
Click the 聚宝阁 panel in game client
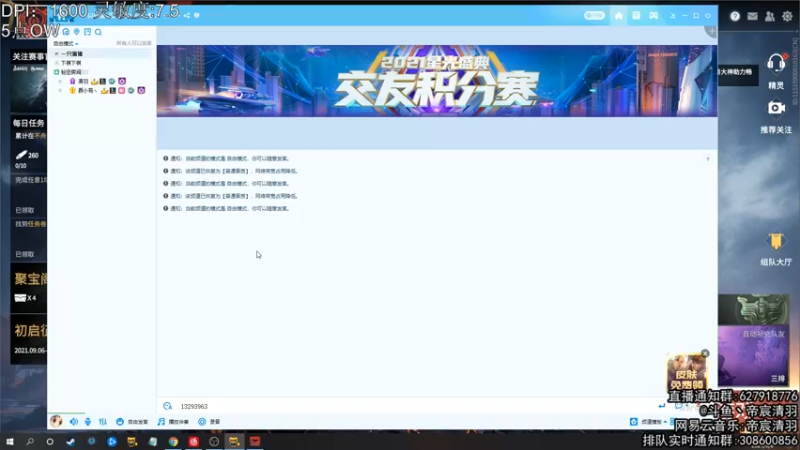pos(30,290)
